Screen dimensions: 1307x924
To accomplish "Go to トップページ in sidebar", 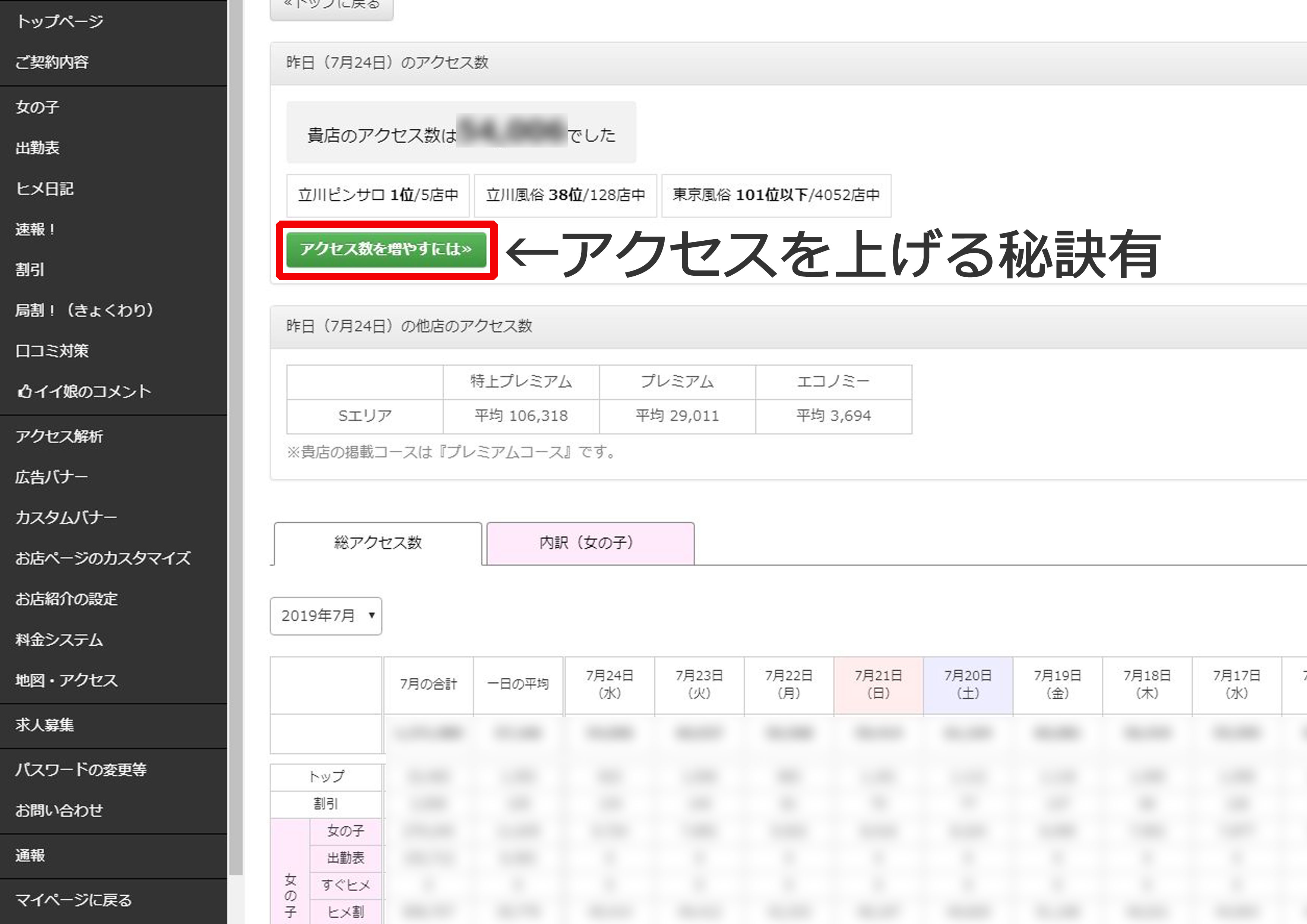I will tap(59, 22).
